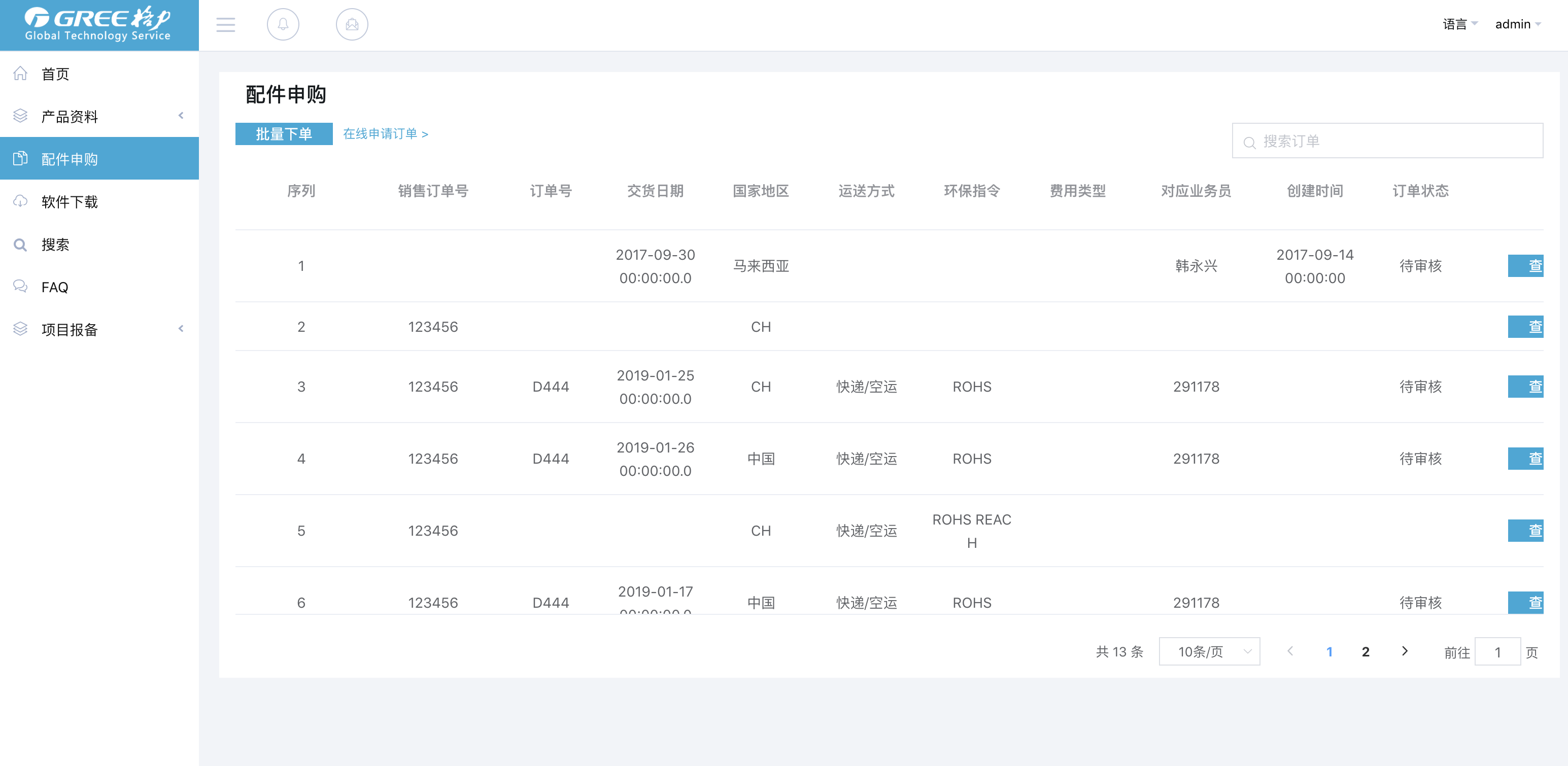Select page 1 in pagination

[x=1330, y=652]
